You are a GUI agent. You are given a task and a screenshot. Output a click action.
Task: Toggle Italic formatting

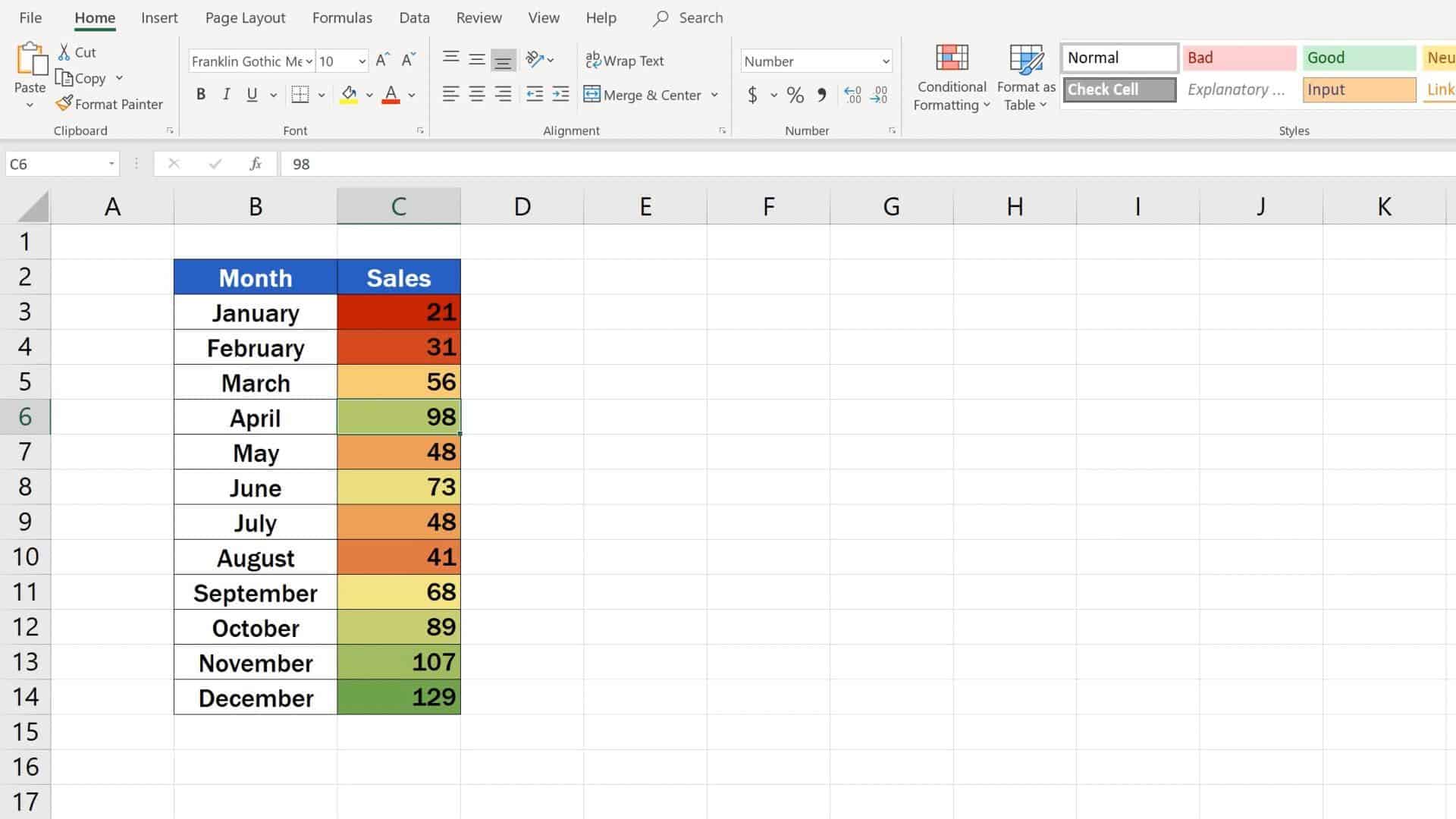point(226,94)
